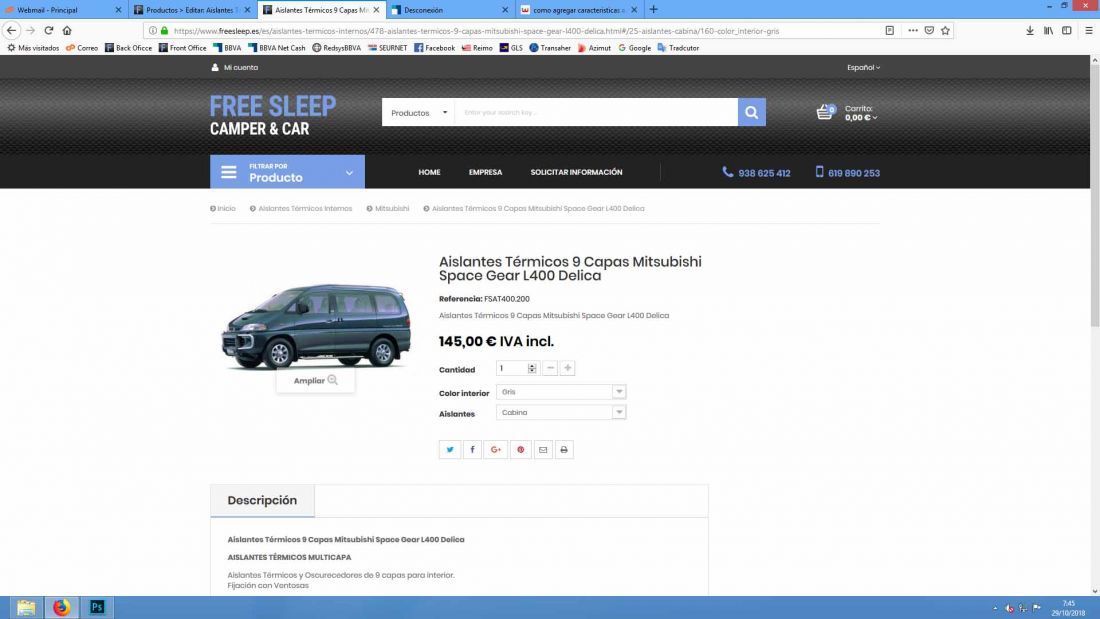The width and height of the screenshot is (1100, 619).
Task: Open Firefox downloads arrow
Action: [1030, 30]
